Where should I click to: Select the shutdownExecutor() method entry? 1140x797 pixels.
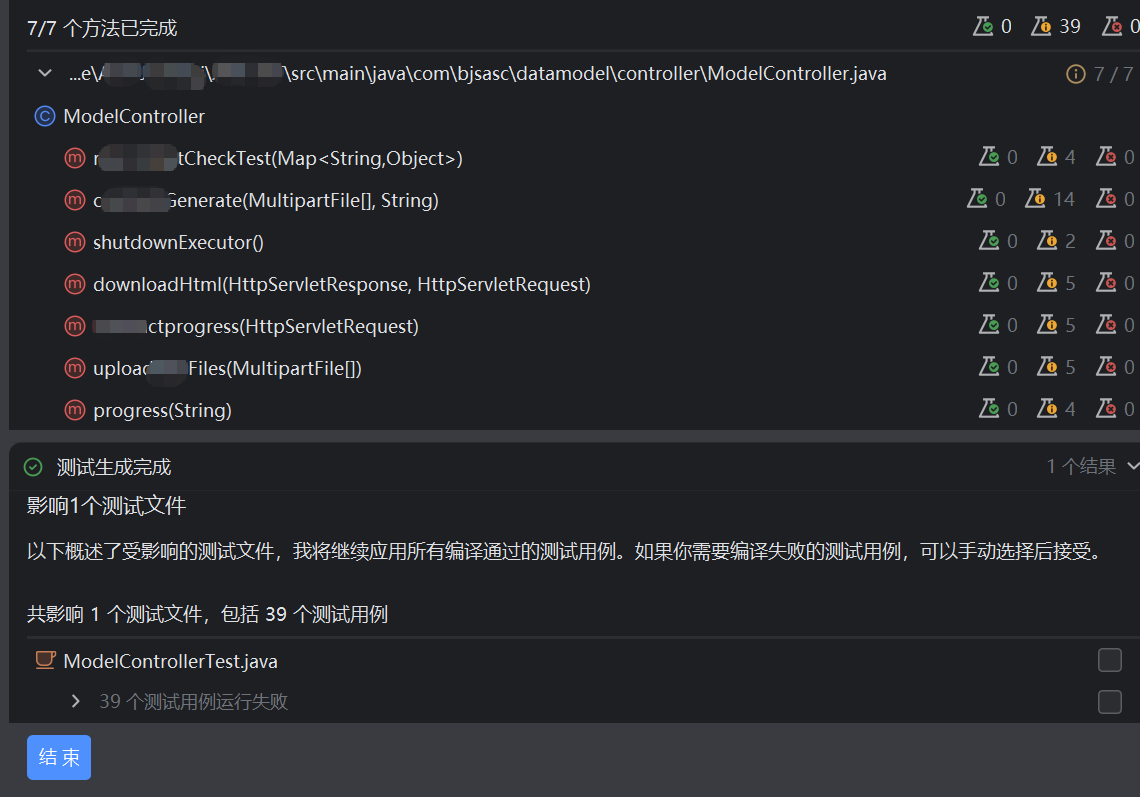(180, 240)
